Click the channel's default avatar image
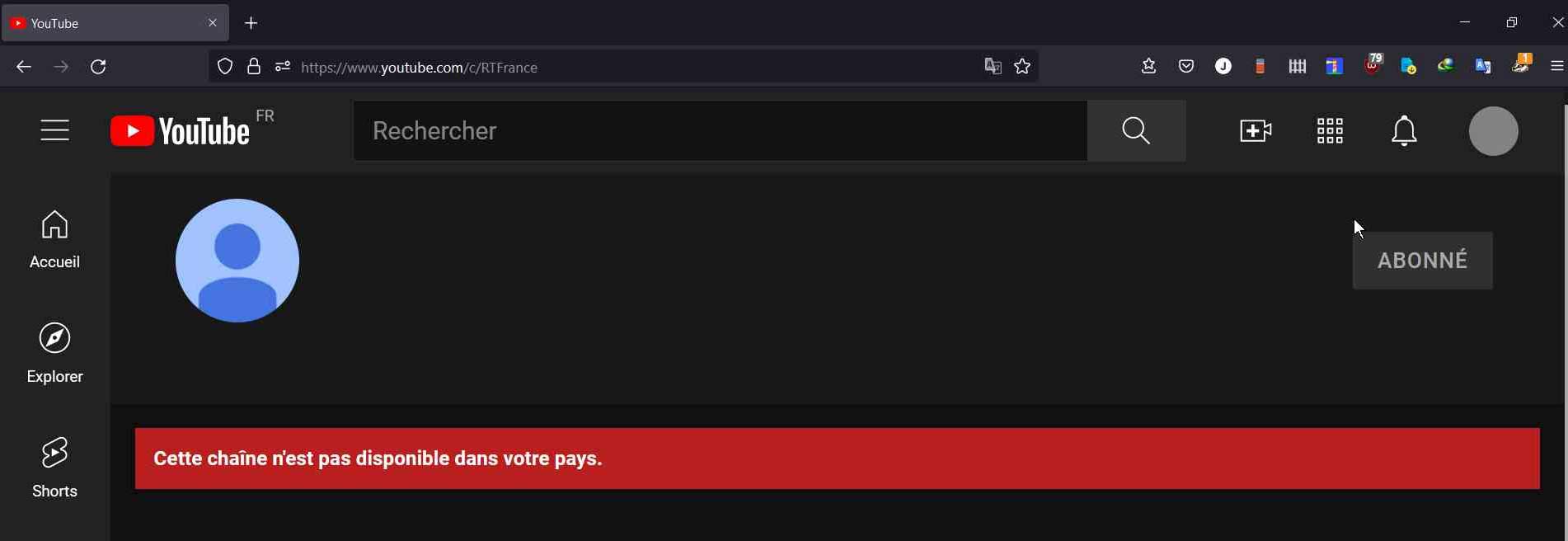The image size is (1568, 541). click(237, 261)
